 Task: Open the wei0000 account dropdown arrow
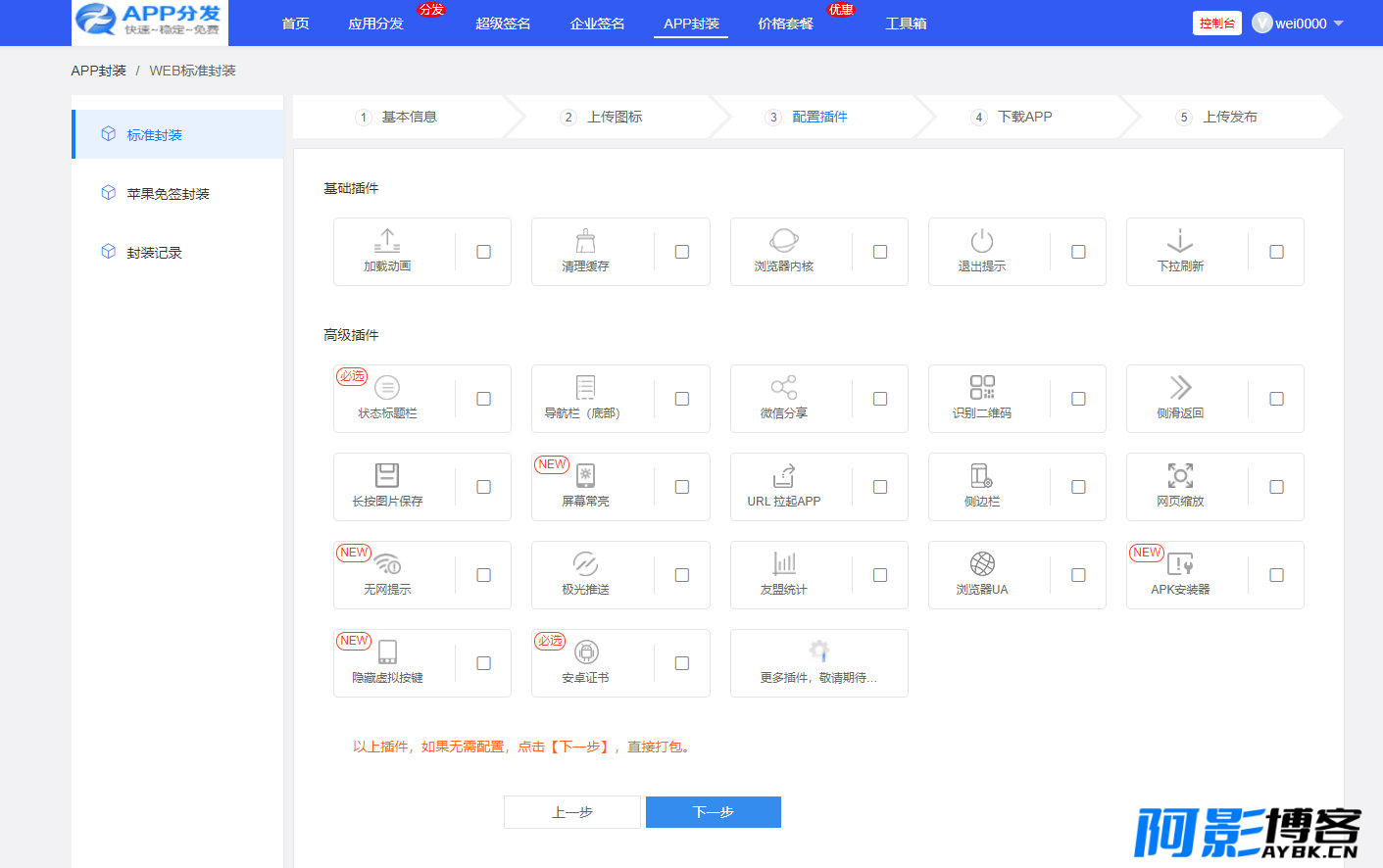point(1339,24)
